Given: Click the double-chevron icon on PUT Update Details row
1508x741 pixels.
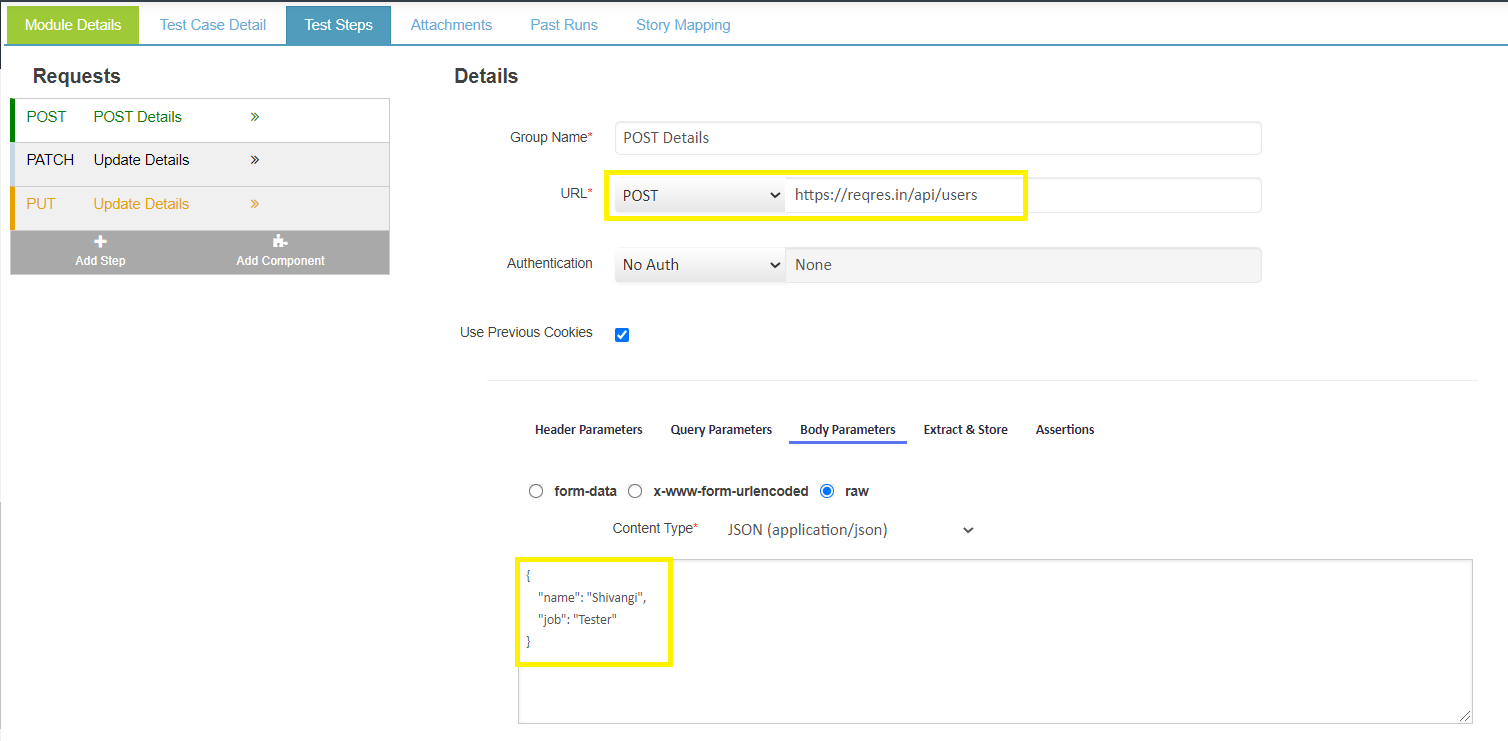Looking at the screenshot, I should [255, 204].
